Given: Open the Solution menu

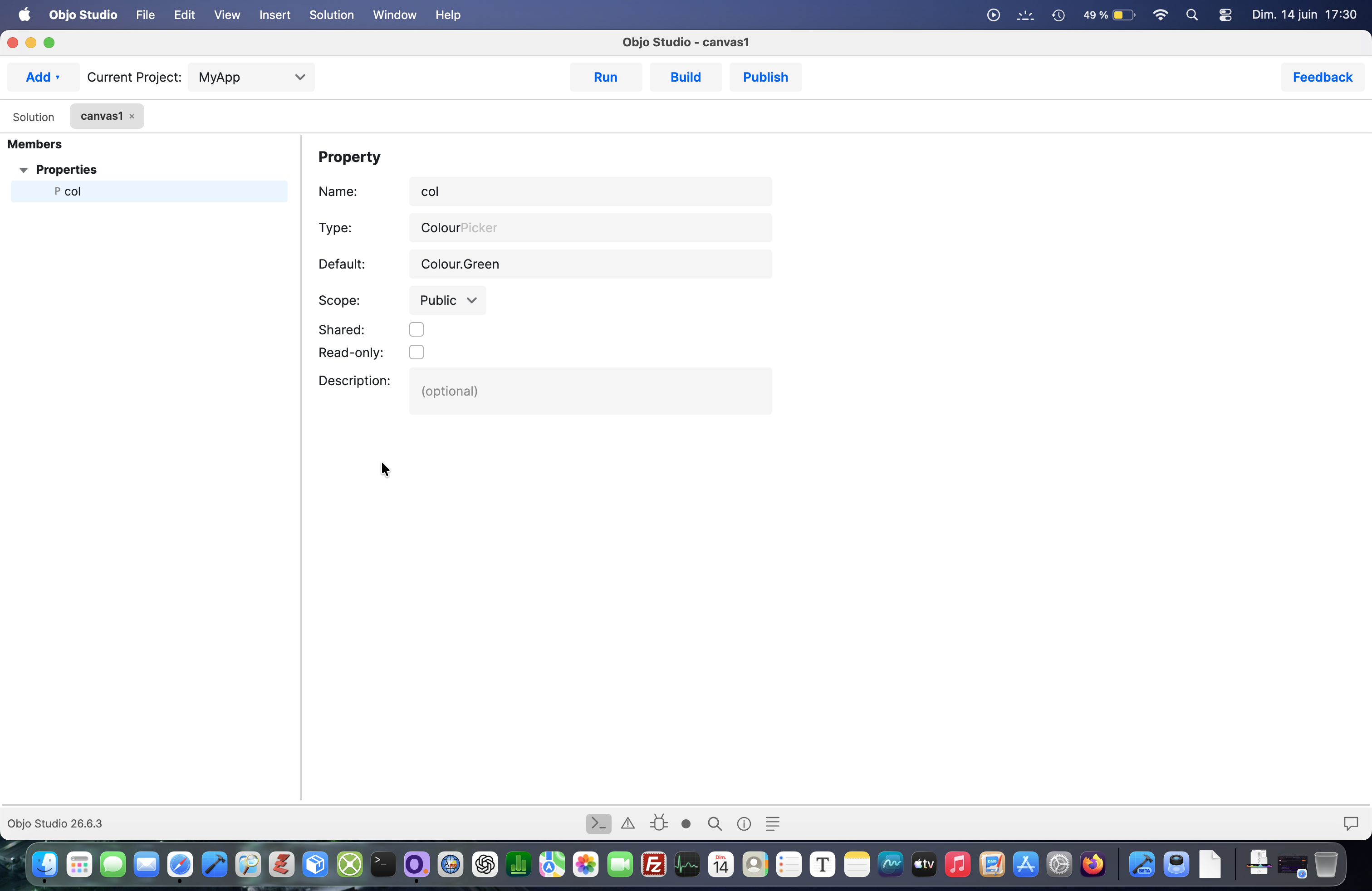Looking at the screenshot, I should (332, 15).
